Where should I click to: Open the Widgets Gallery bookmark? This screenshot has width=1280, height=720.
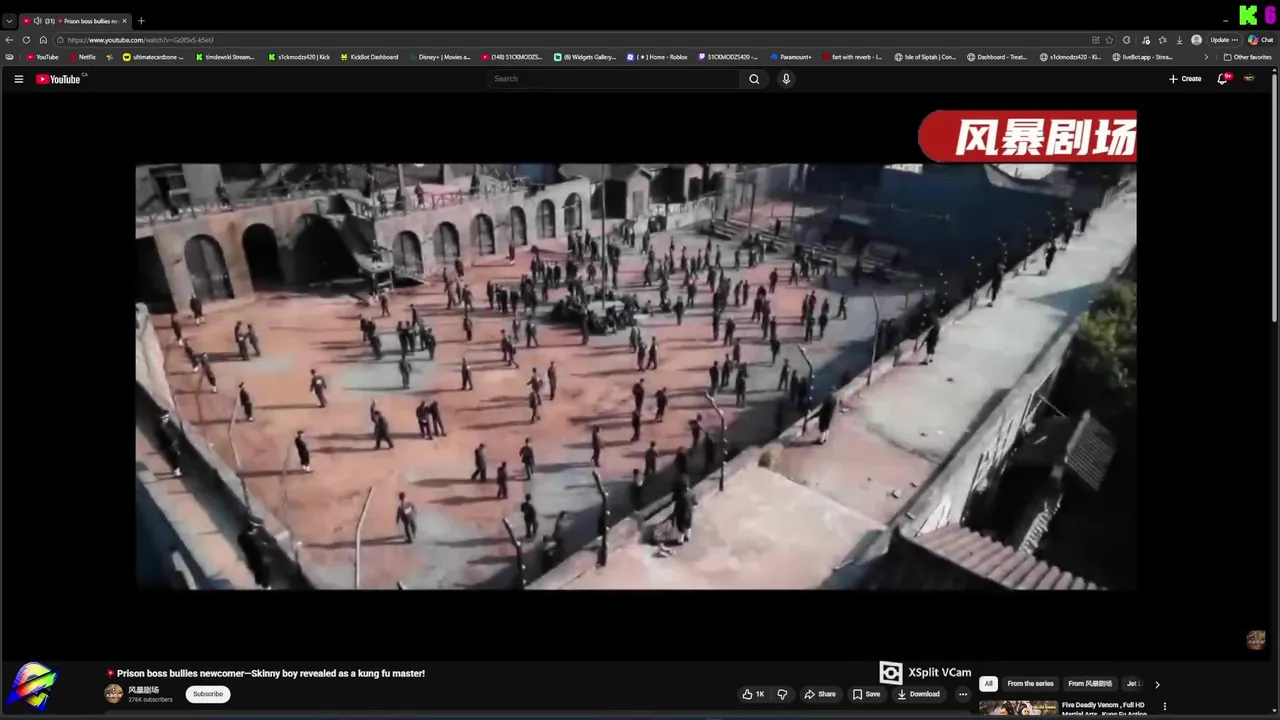click(585, 57)
